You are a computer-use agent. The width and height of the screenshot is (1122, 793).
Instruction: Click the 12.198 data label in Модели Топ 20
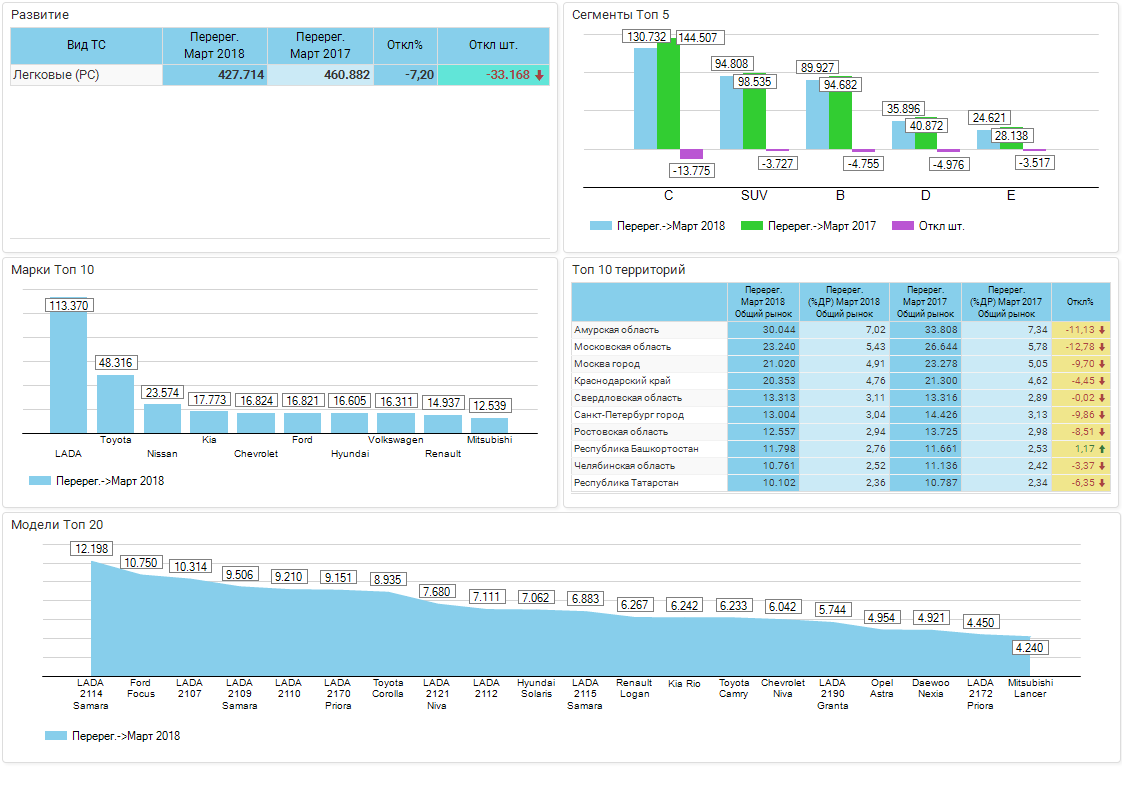pyautogui.click(x=91, y=549)
